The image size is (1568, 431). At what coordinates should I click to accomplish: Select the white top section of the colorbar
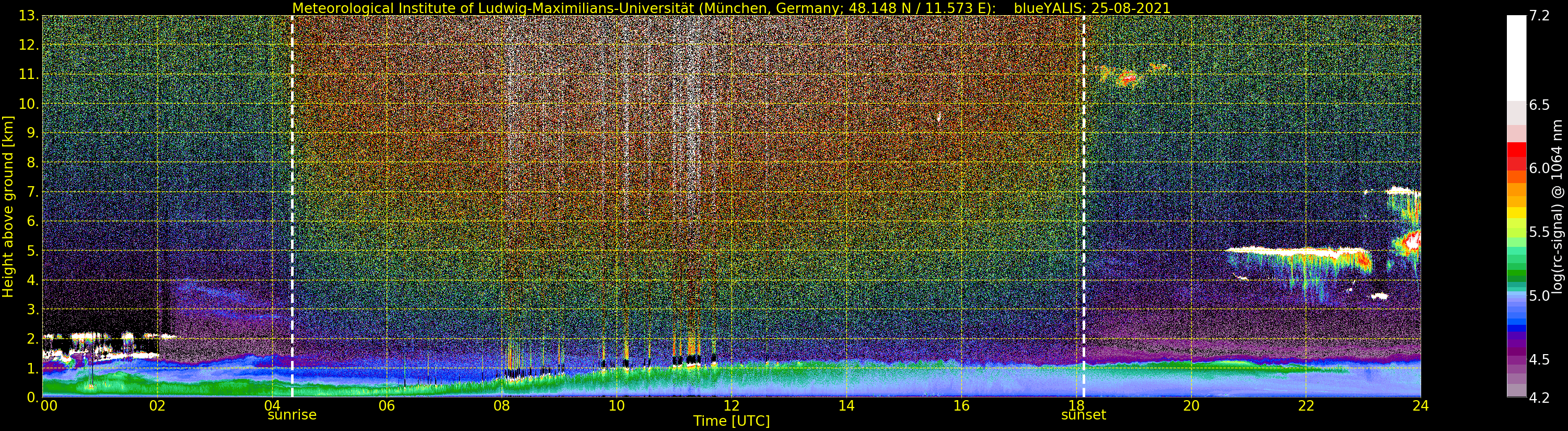click(x=1516, y=55)
